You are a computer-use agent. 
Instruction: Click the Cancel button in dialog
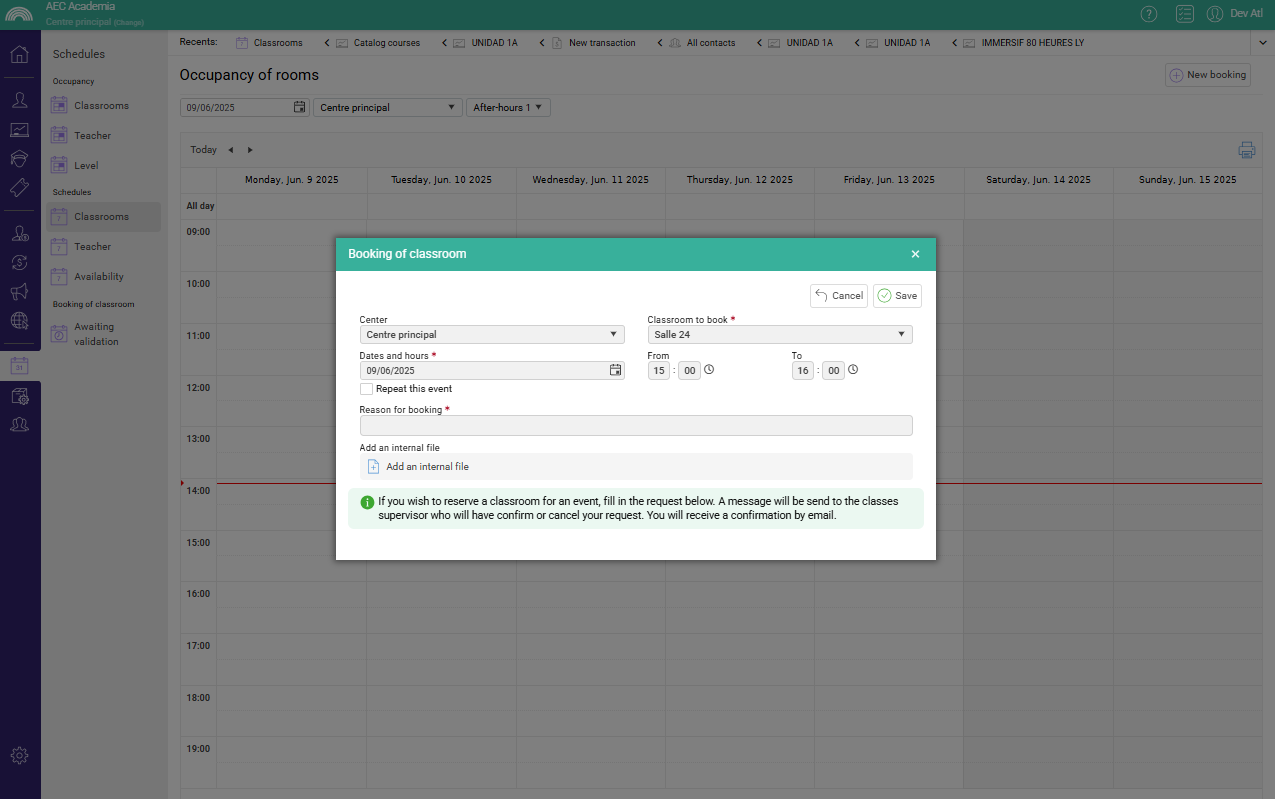click(x=838, y=296)
